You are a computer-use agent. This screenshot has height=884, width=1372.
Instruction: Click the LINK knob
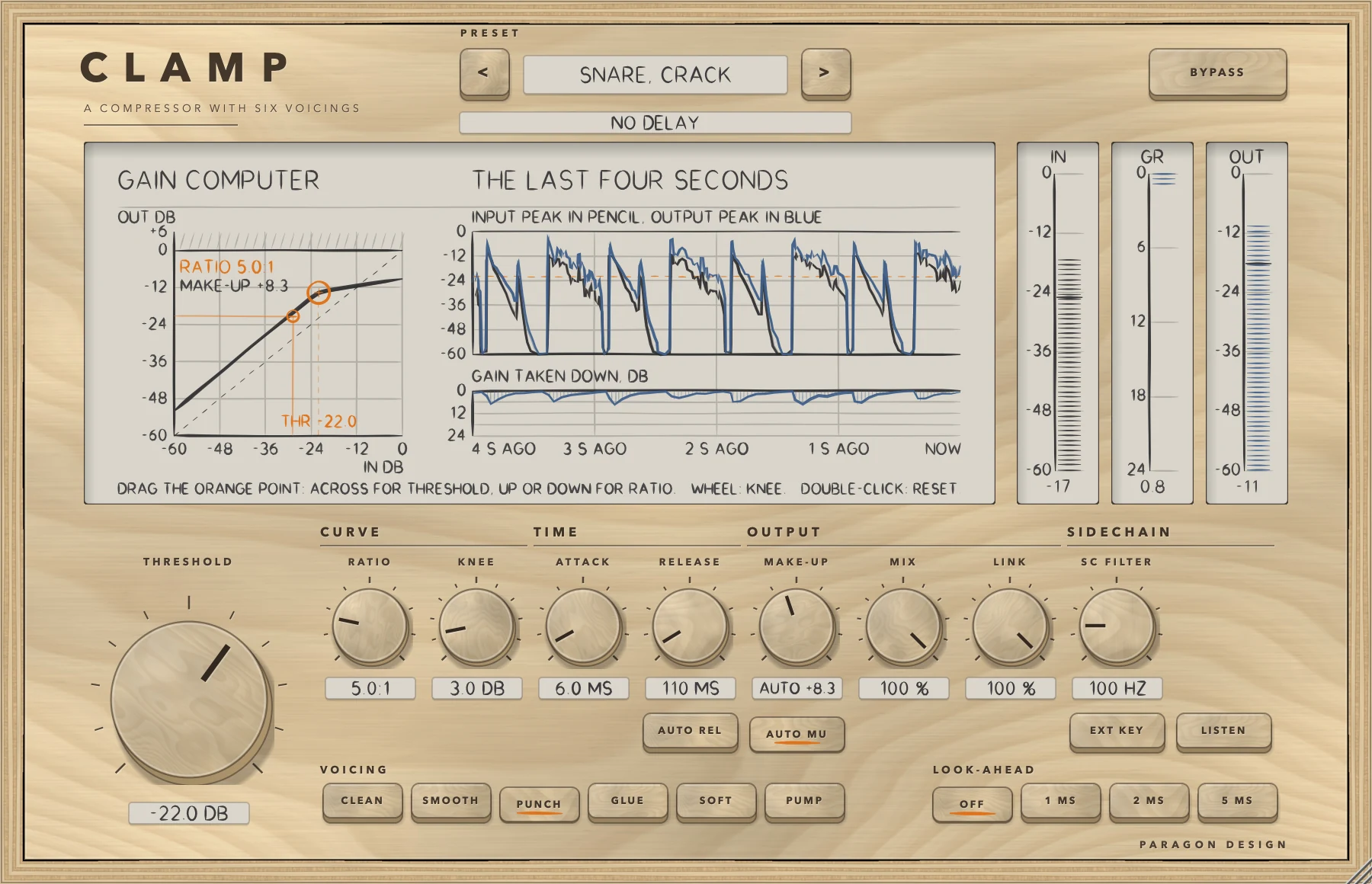1010,626
